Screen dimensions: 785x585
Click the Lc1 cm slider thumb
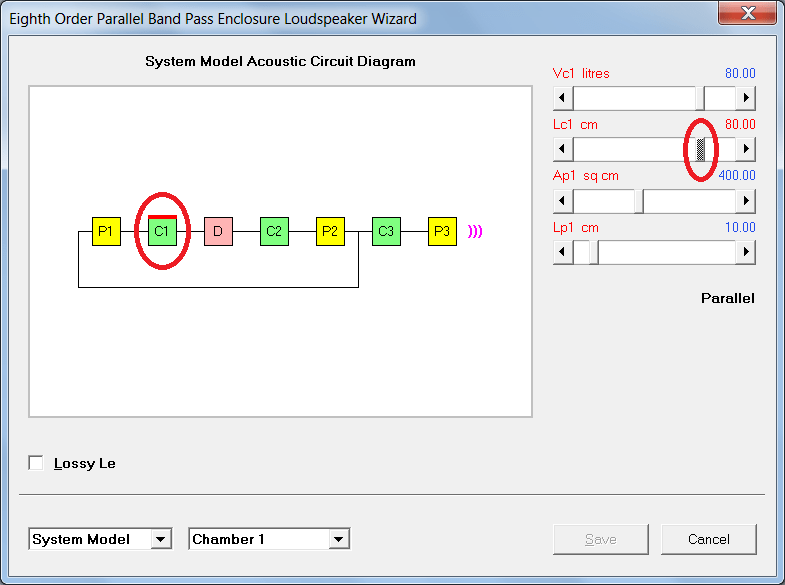700,149
